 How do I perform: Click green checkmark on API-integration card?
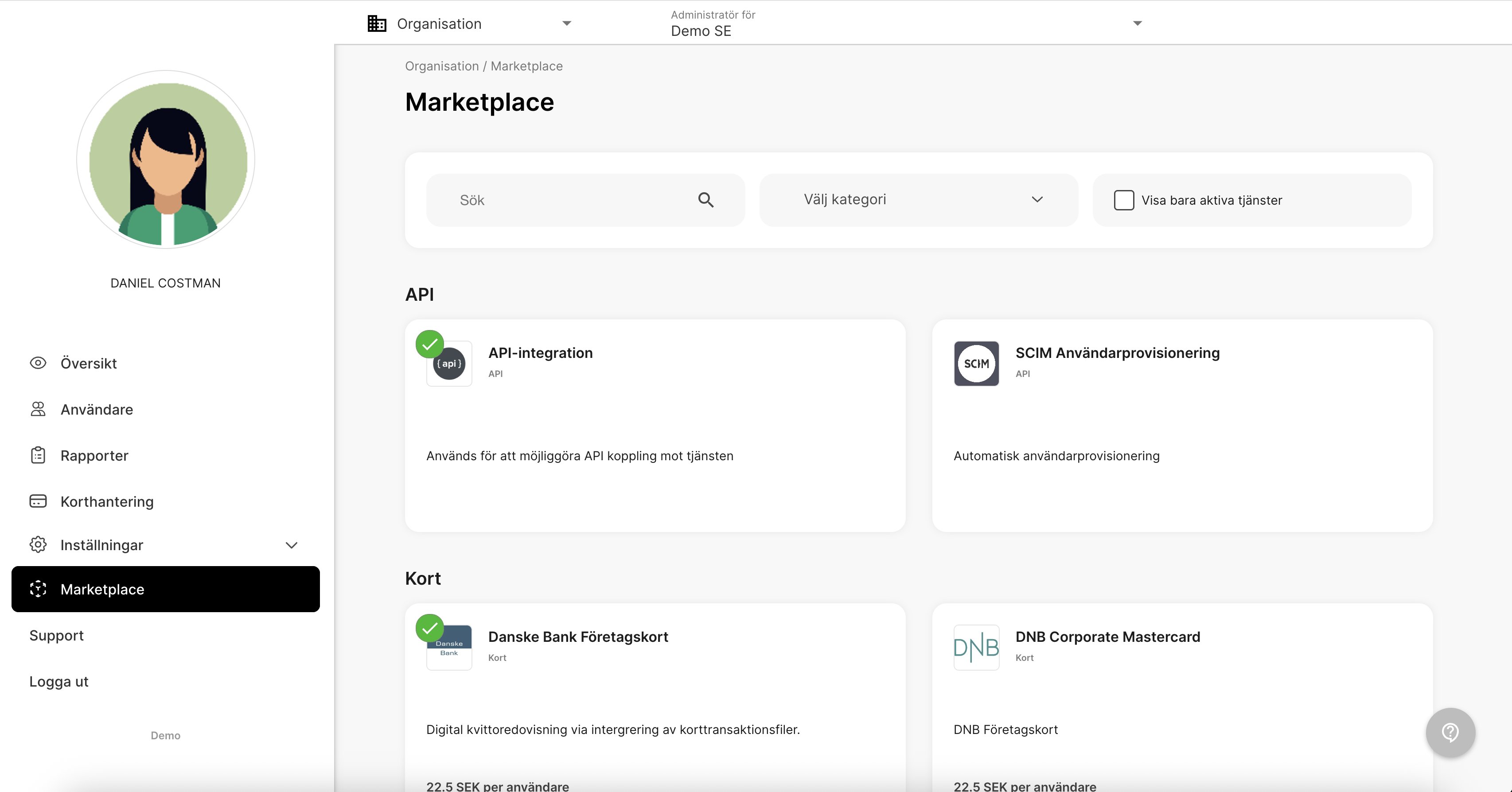click(430, 344)
